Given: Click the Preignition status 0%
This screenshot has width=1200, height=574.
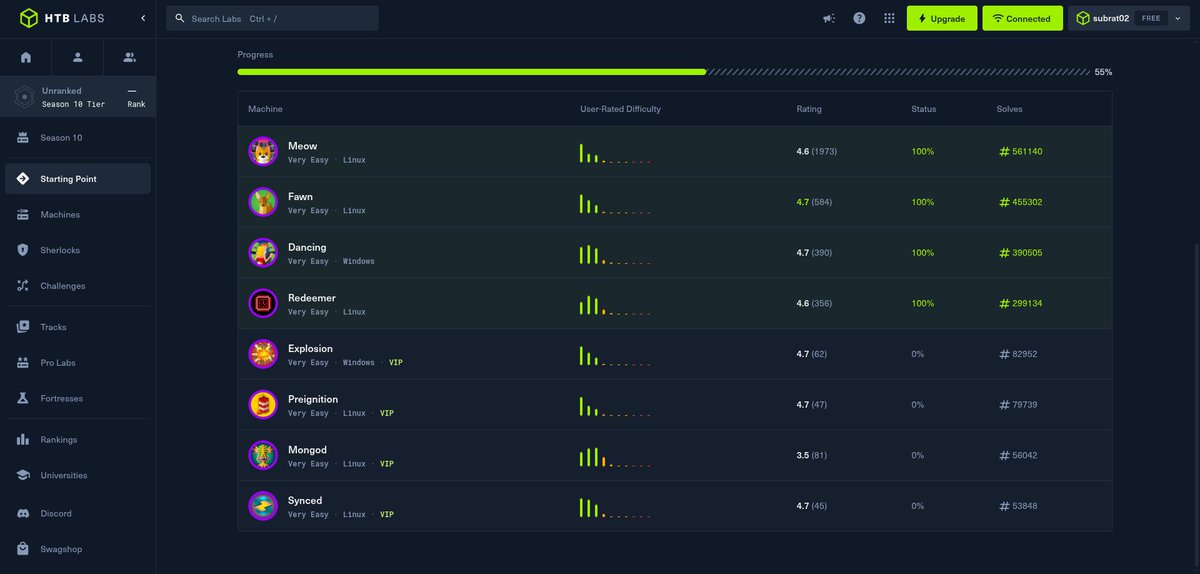Looking at the screenshot, I should pyautogui.click(x=917, y=405).
